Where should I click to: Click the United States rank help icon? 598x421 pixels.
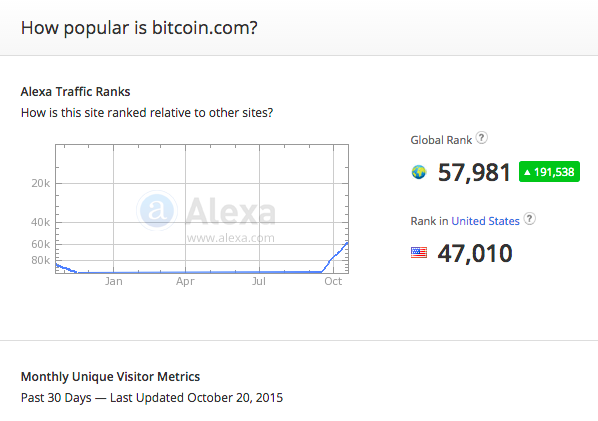click(529, 219)
